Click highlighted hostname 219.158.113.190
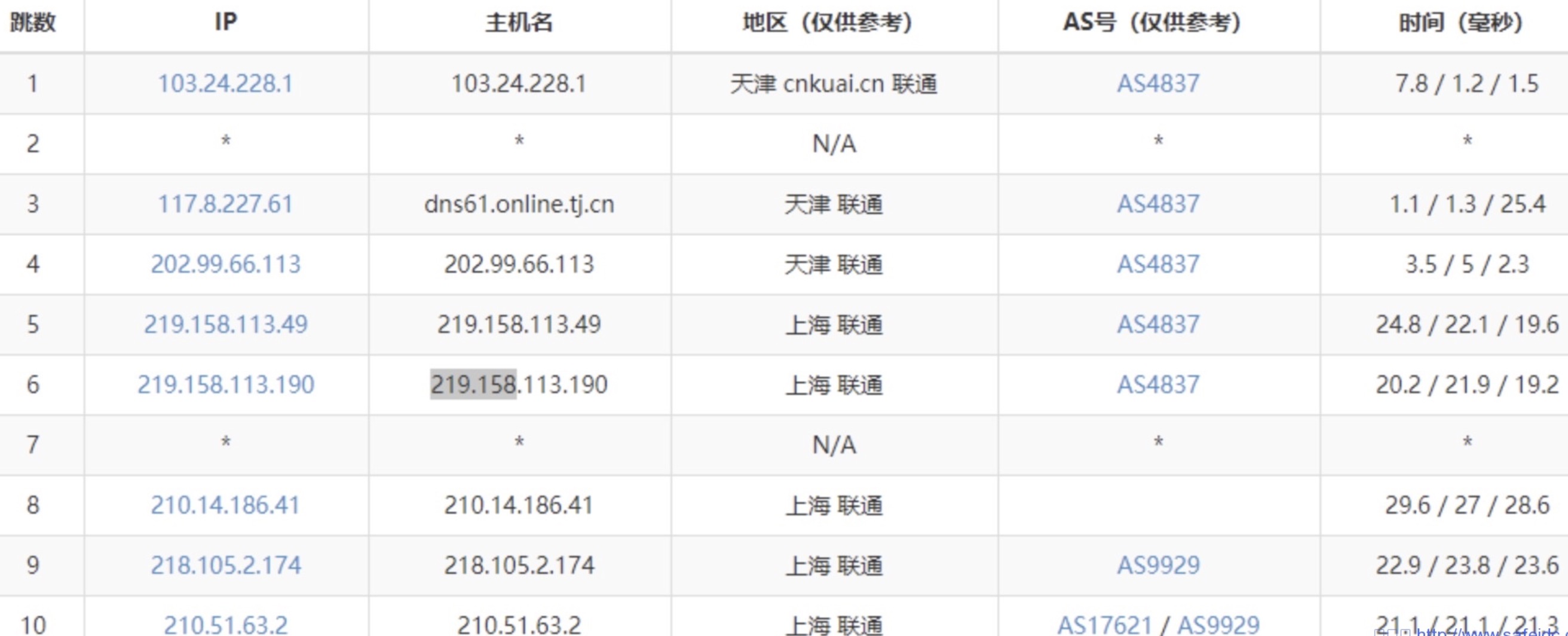 [519, 384]
